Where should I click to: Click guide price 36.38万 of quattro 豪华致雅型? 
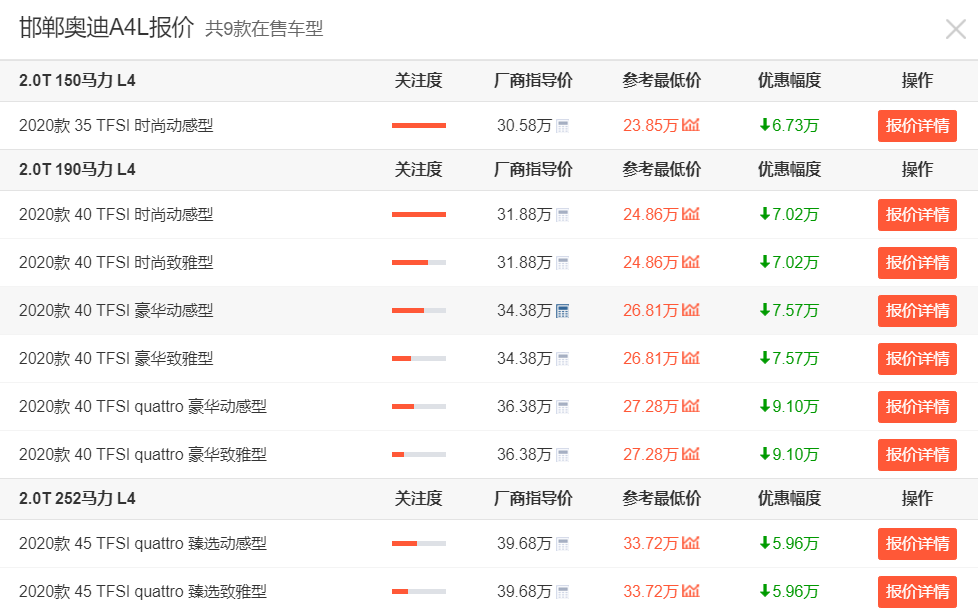click(524, 455)
